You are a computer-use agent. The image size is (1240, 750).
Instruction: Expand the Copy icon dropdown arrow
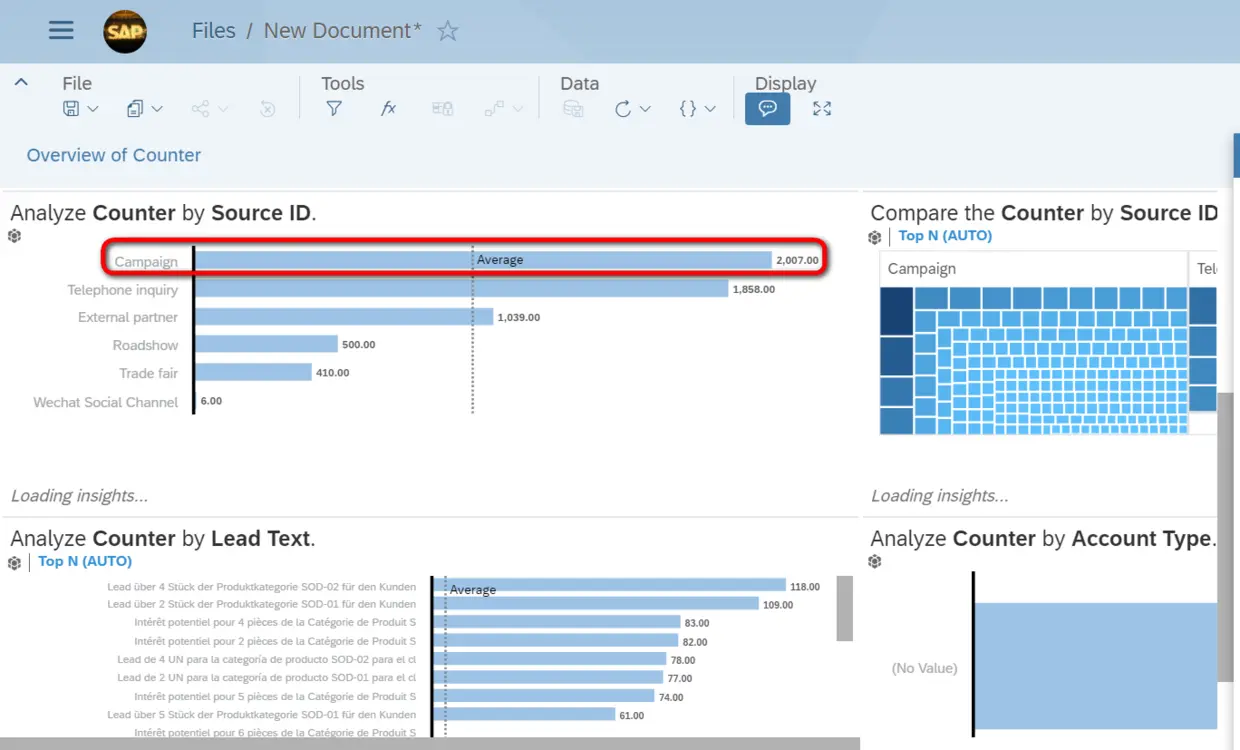(157, 109)
